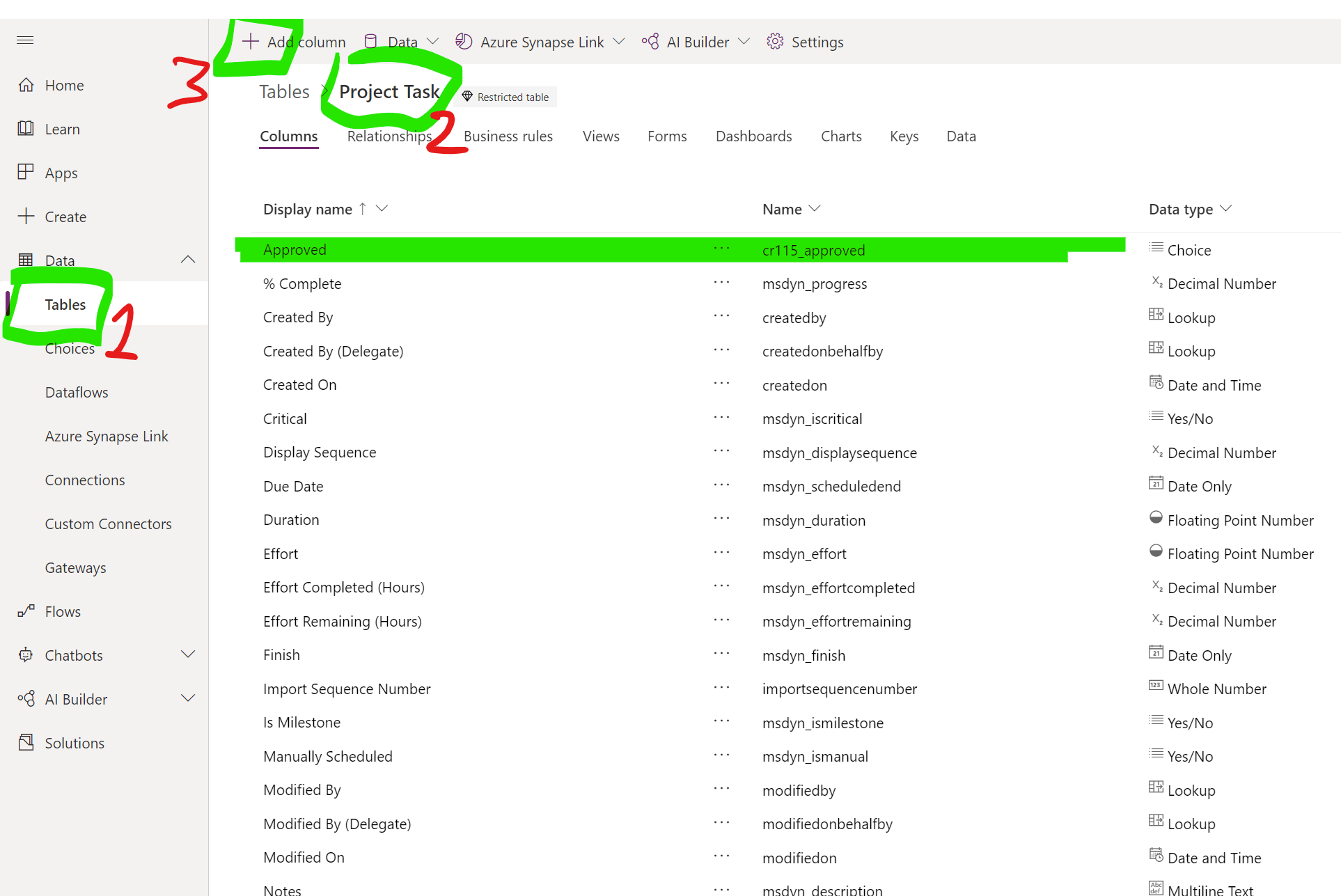Click the Restricted table diamond icon

(x=467, y=97)
